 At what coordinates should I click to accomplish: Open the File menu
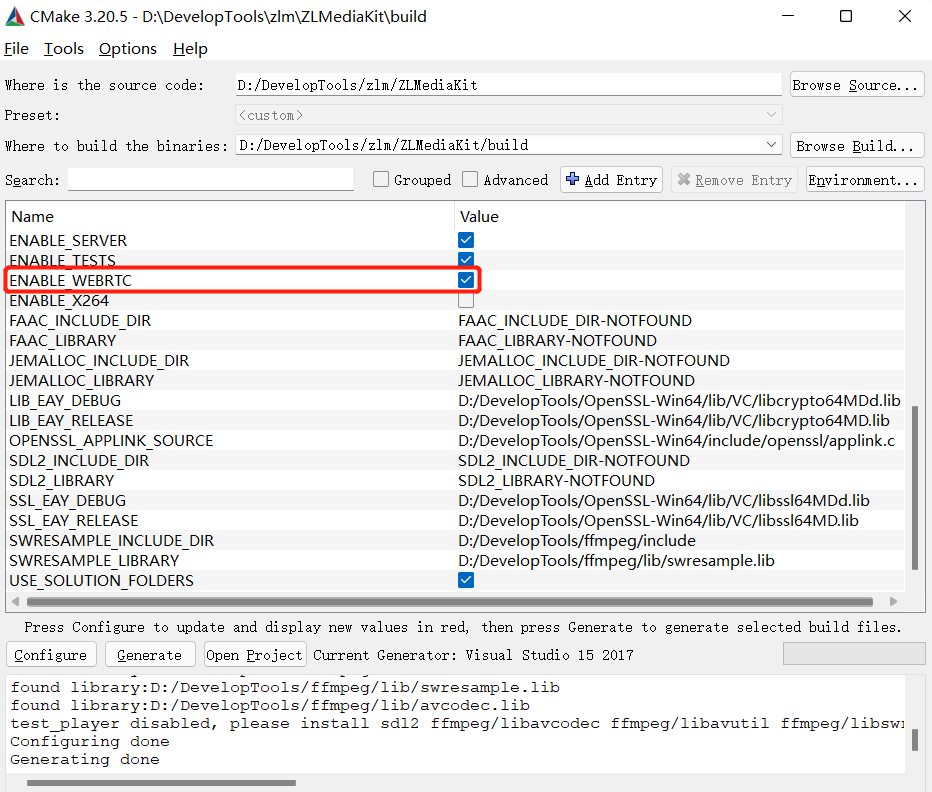[16, 49]
